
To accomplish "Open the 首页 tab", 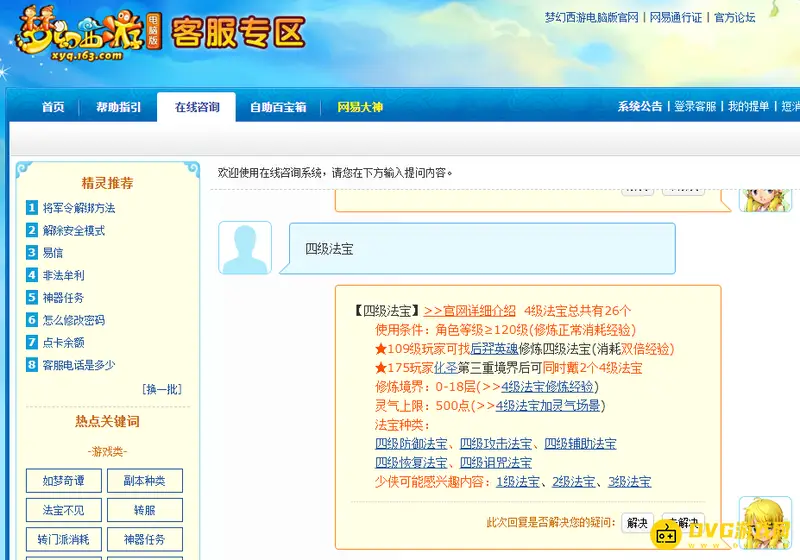I will pyautogui.click(x=53, y=107).
